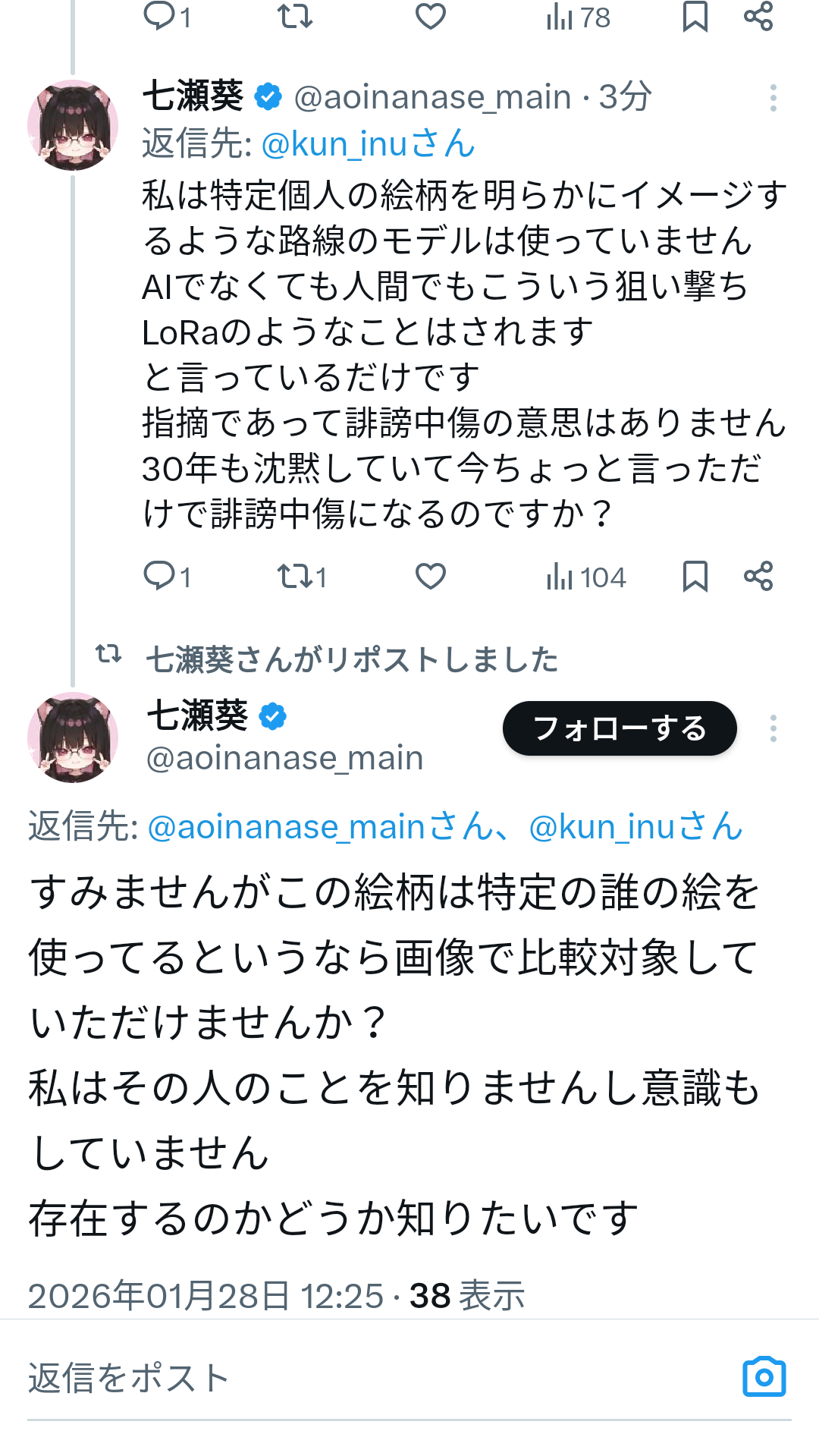Open more options beside フォローする button

pyautogui.click(x=773, y=728)
